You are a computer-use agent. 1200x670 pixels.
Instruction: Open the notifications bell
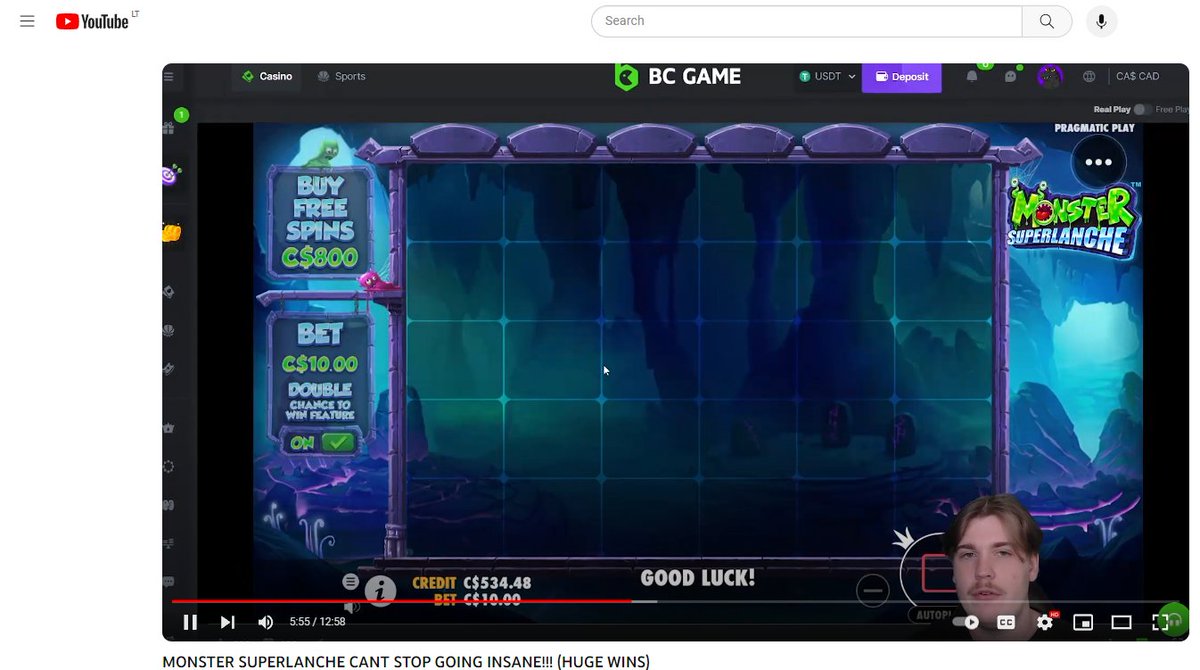pyautogui.click(x=972, y=76)
